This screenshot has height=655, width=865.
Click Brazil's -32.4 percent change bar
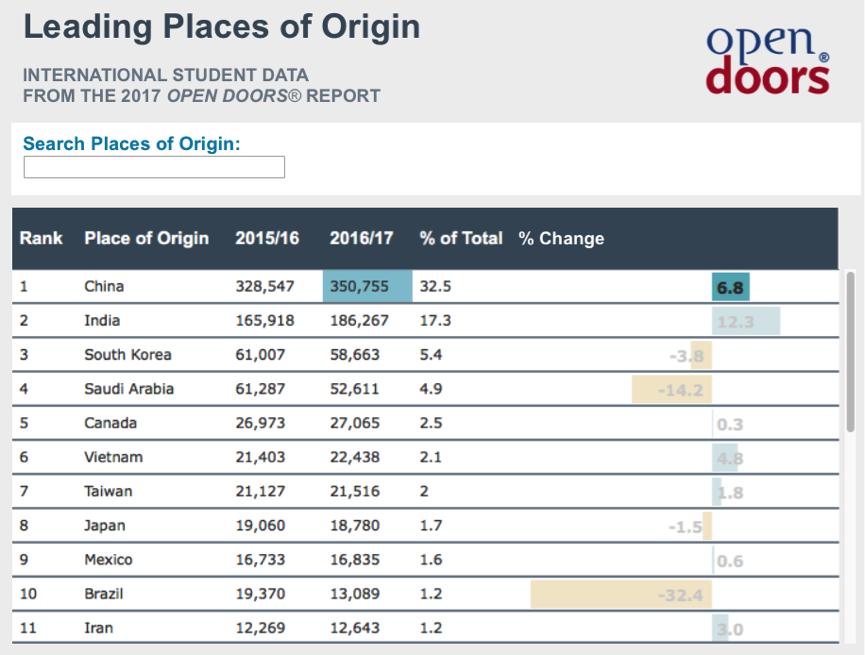pyautogui.click(x=621, y=595)
